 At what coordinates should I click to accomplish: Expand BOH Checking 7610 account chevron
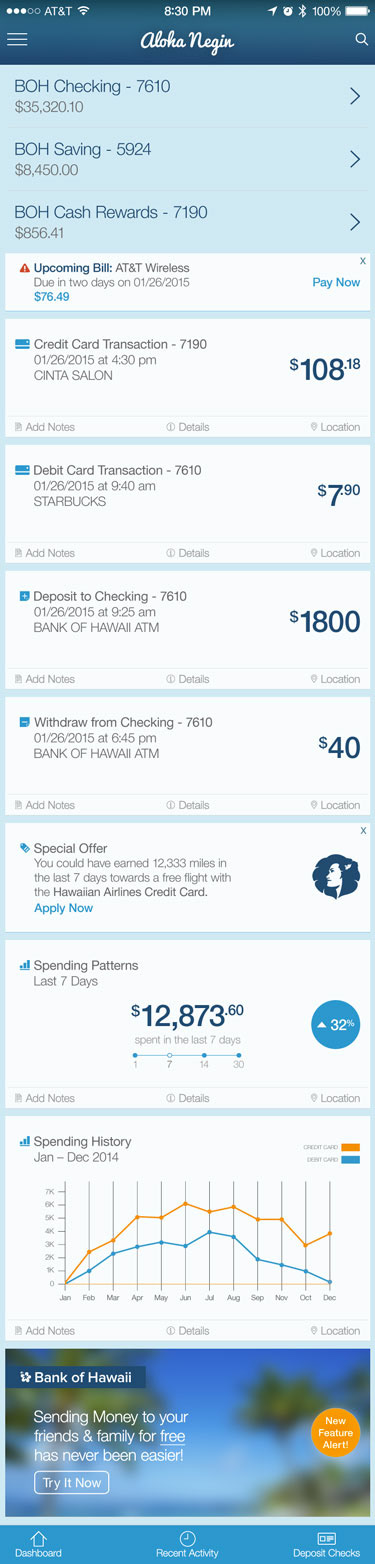click(355, 96)
